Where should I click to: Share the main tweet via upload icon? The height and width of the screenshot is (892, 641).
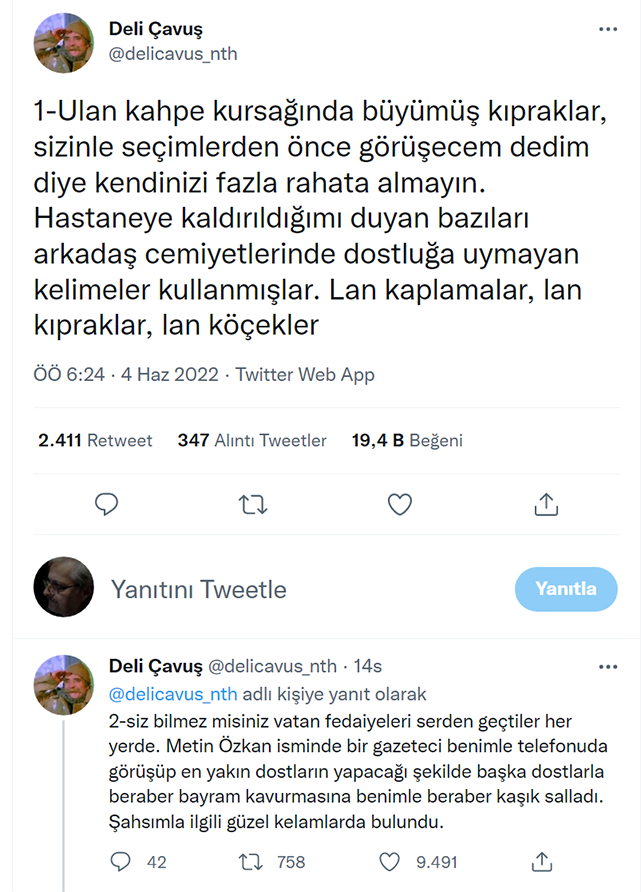(x=546, y=504)
